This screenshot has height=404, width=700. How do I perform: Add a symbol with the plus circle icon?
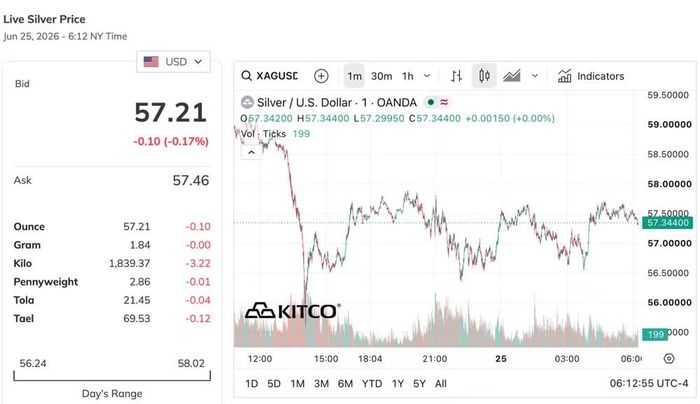(x=321, y=76)
